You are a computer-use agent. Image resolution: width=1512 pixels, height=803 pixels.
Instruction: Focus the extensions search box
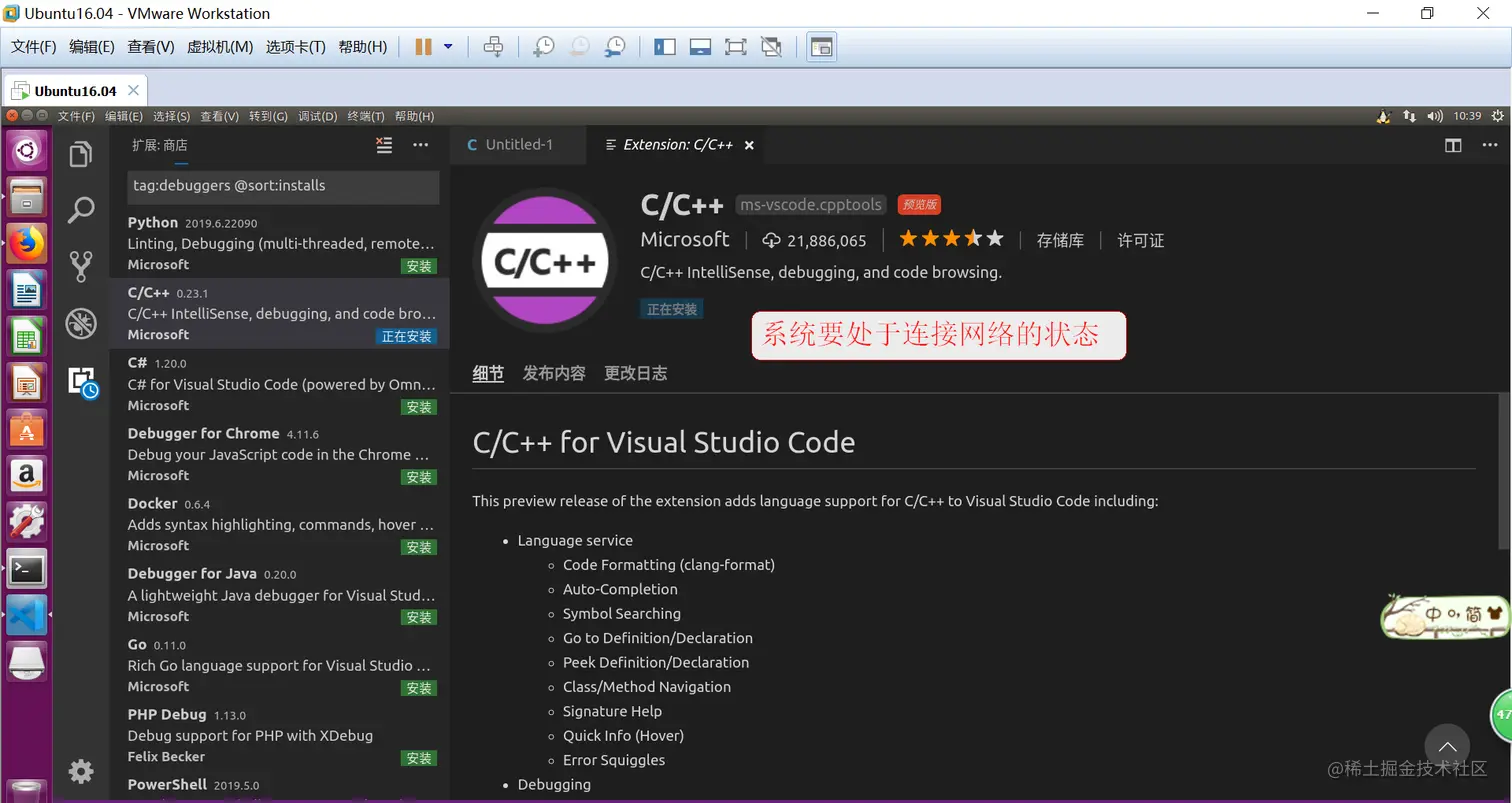point(283,186)
